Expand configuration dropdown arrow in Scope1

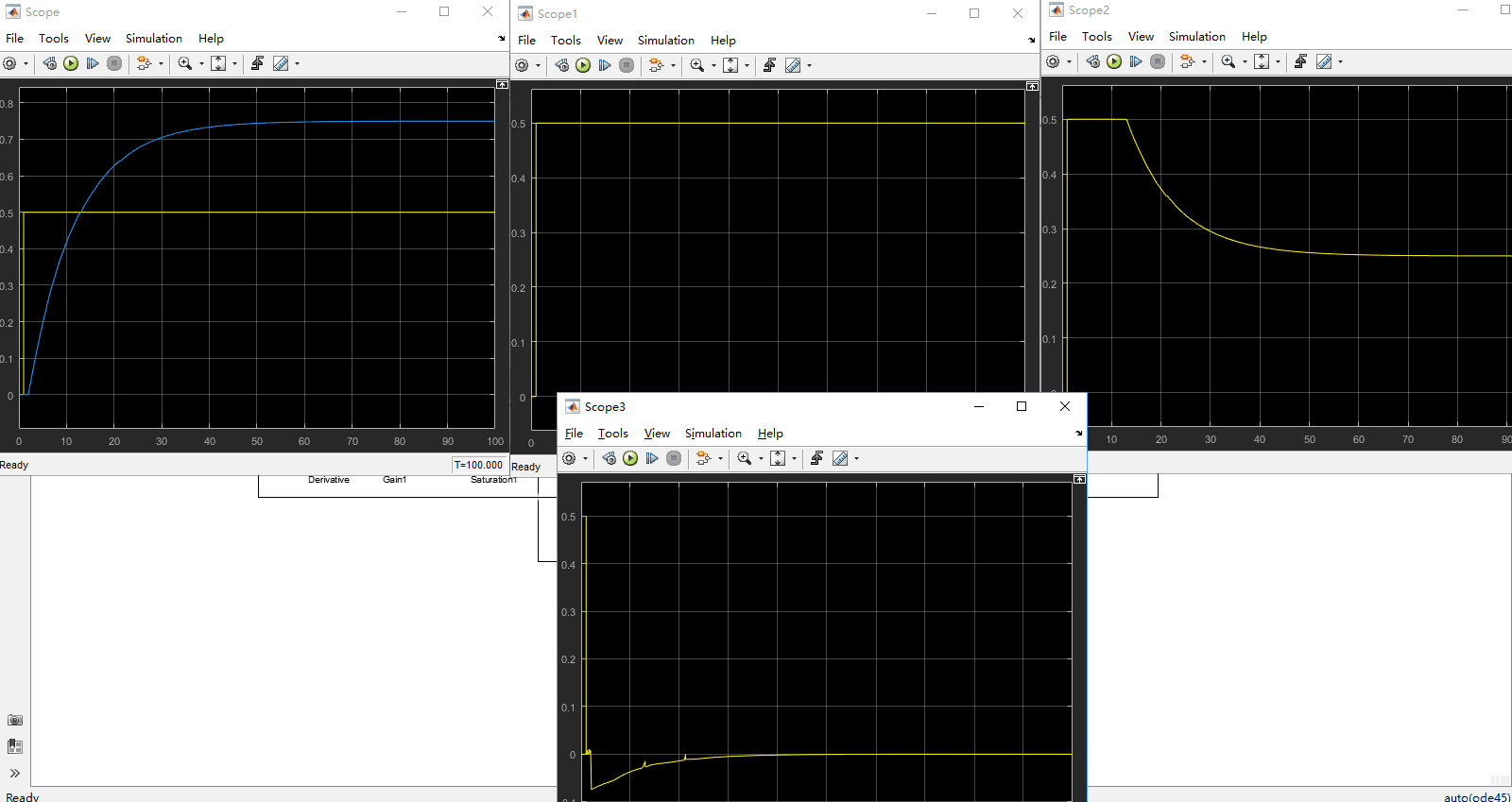click(x=538, y=66)
